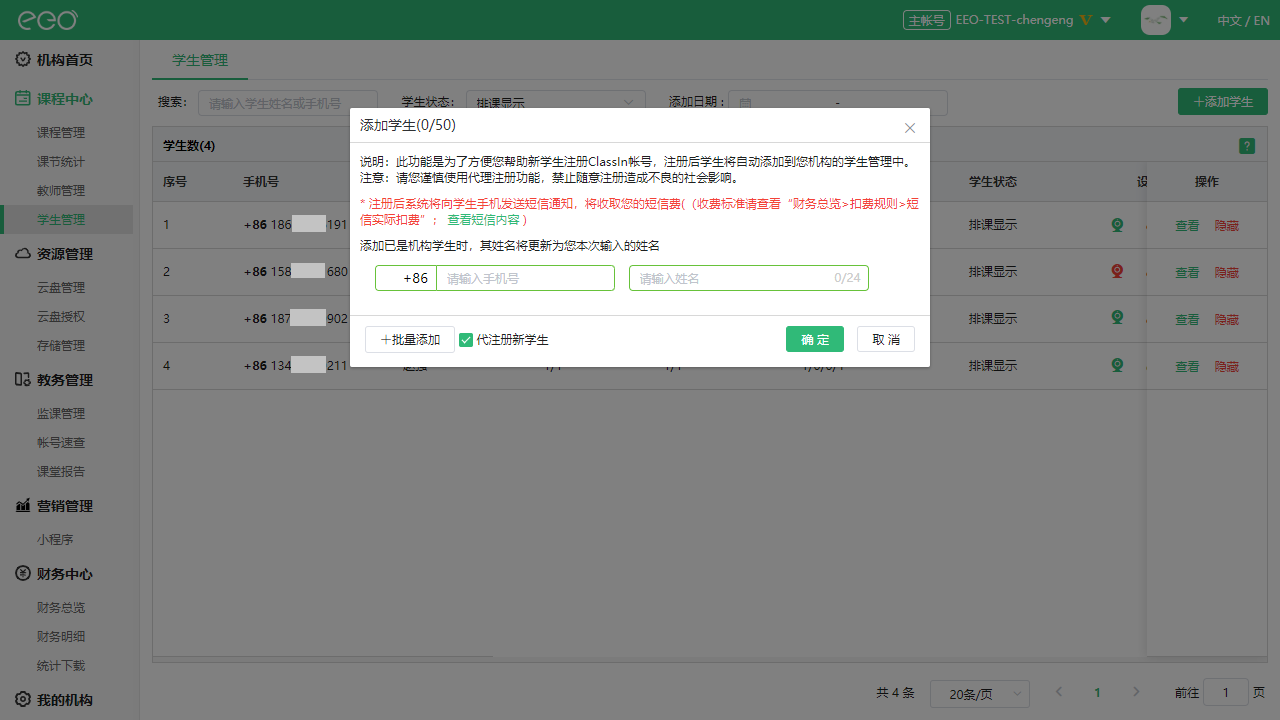
Task: Click the +86 country code selector
Action: (x=407, y=278)
